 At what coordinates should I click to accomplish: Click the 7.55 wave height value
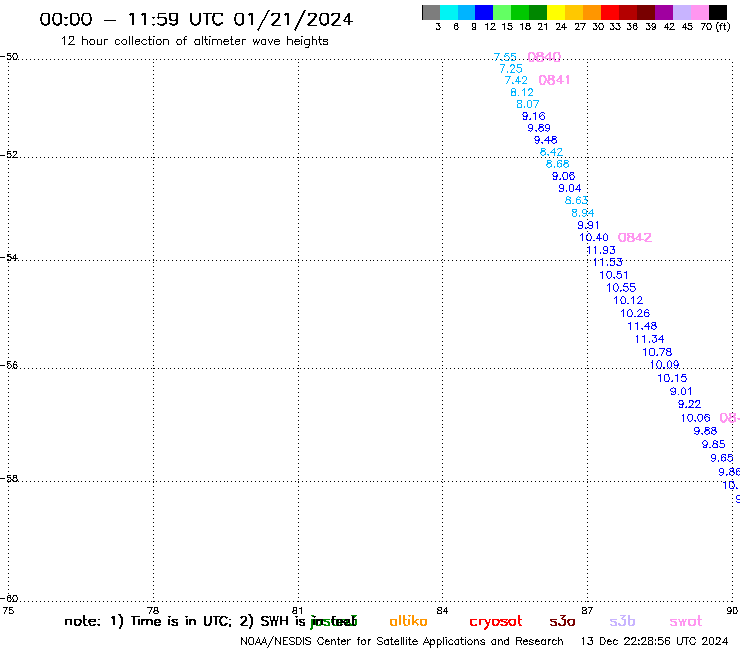(505, 57)
